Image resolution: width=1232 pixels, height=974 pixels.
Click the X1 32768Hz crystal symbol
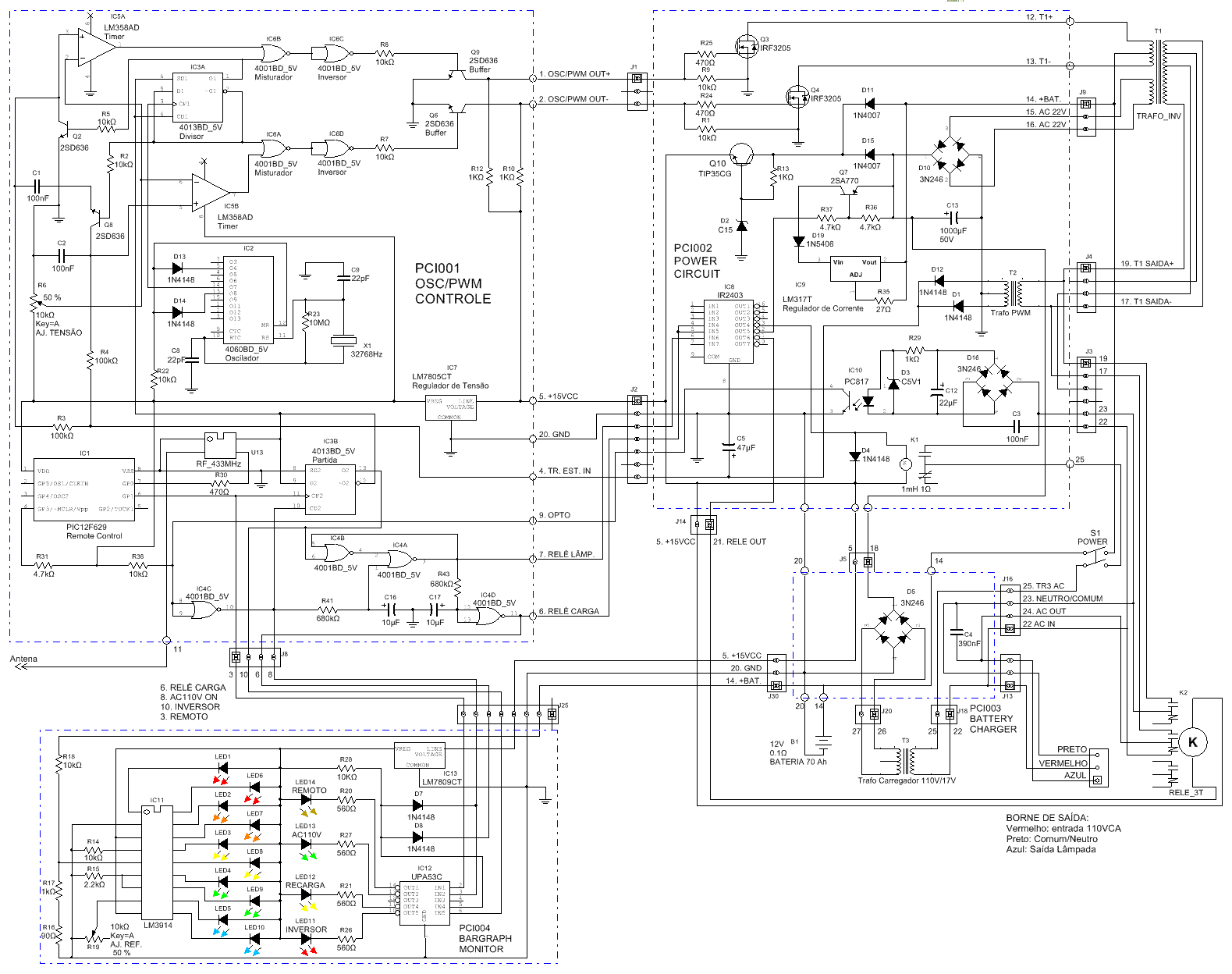pyautogui.click(x=343, y=339)
